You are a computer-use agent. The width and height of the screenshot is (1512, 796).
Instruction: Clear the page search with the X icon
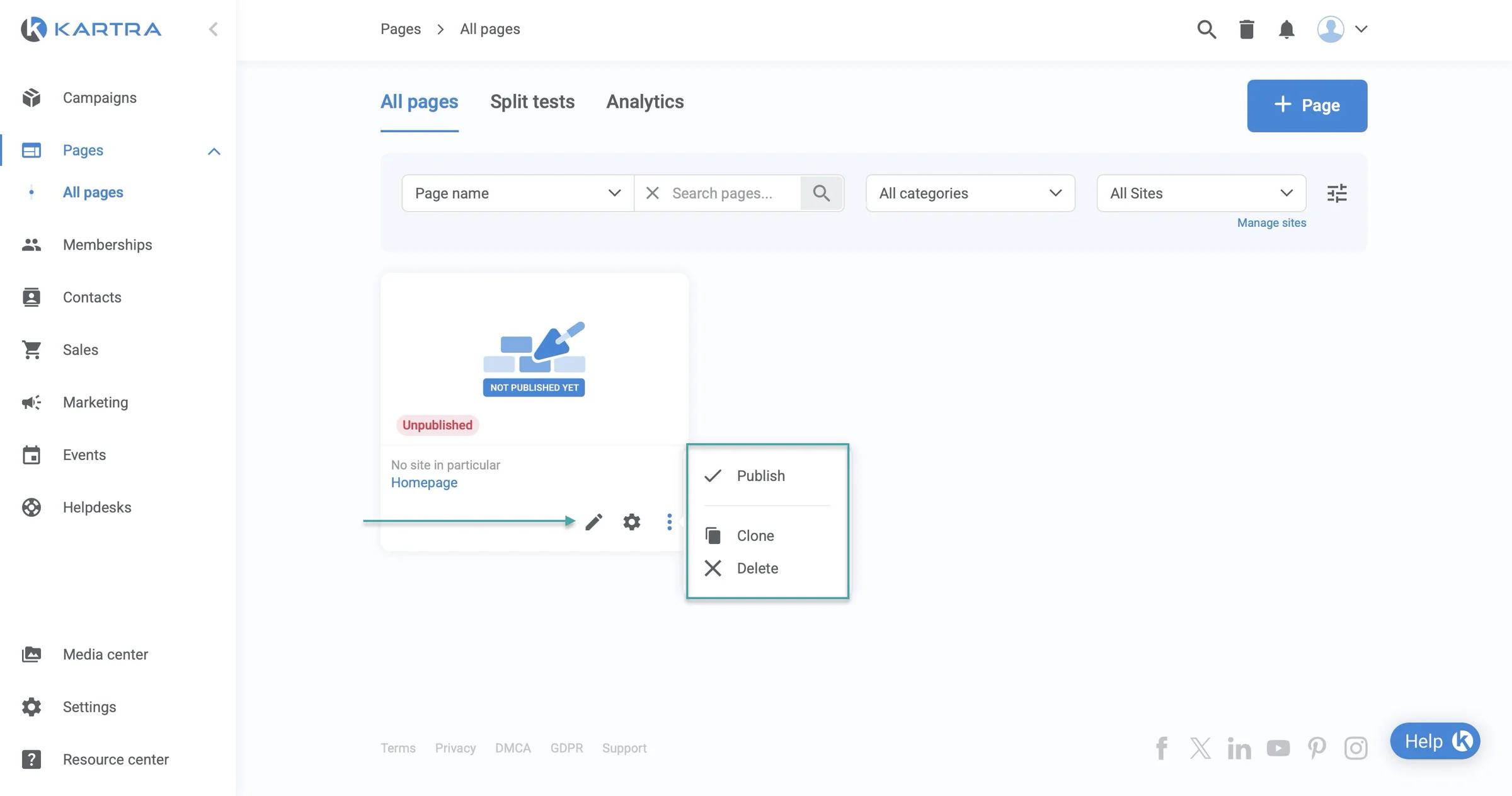pos(653,193)
